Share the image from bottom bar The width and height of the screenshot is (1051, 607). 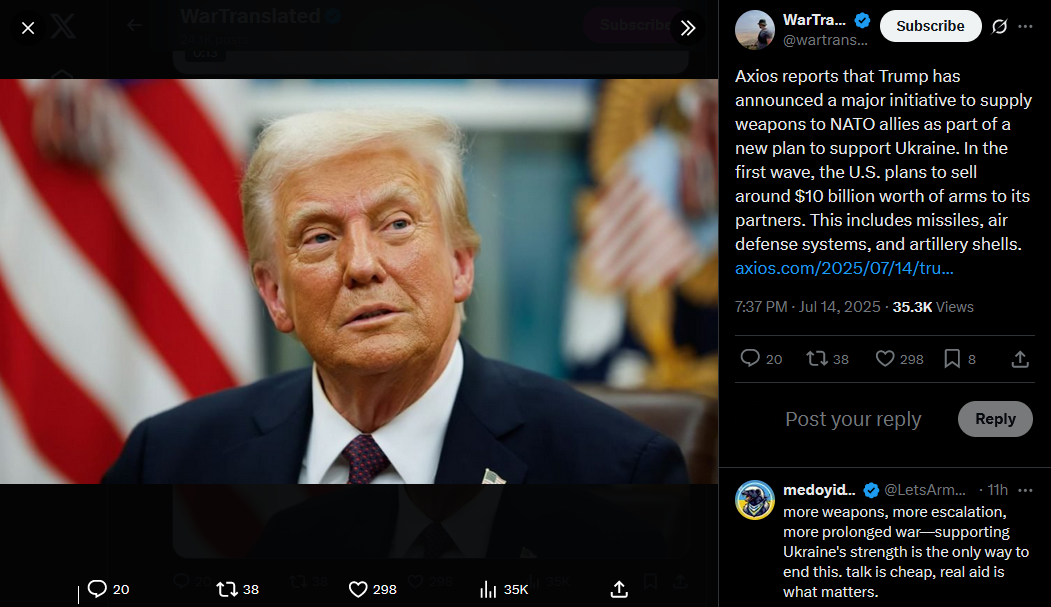619,589
